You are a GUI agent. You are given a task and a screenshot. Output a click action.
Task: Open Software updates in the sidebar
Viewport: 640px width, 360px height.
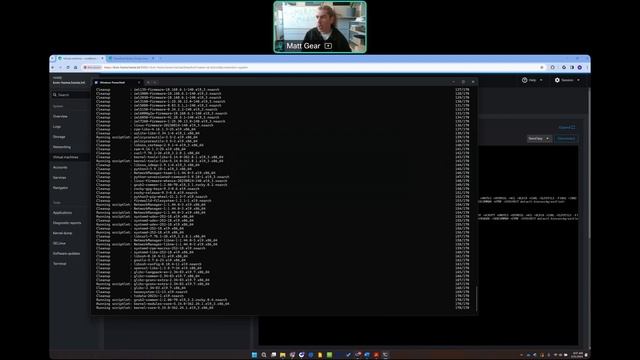(67, 253)
